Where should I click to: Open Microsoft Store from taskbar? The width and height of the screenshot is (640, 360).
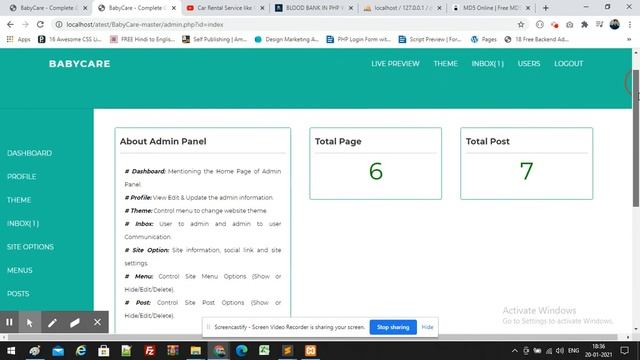(104, 351)
